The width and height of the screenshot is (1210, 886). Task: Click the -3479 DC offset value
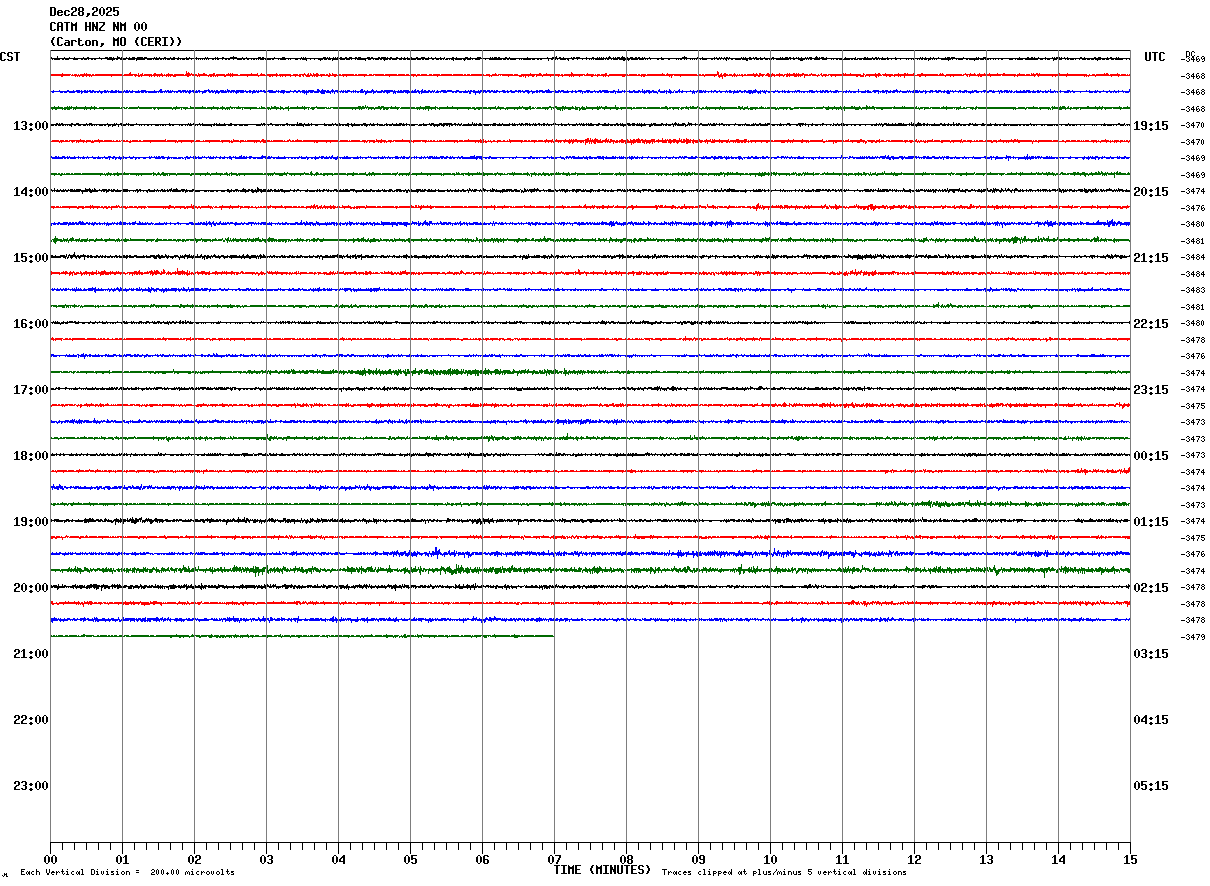click(x=1194, y=637)
